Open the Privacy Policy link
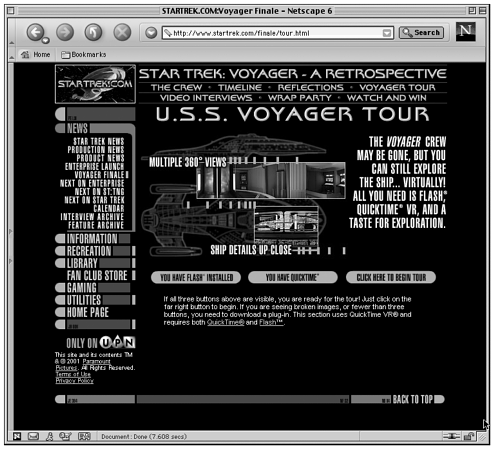Screen dimensions: 495x449 pos(75,381)
